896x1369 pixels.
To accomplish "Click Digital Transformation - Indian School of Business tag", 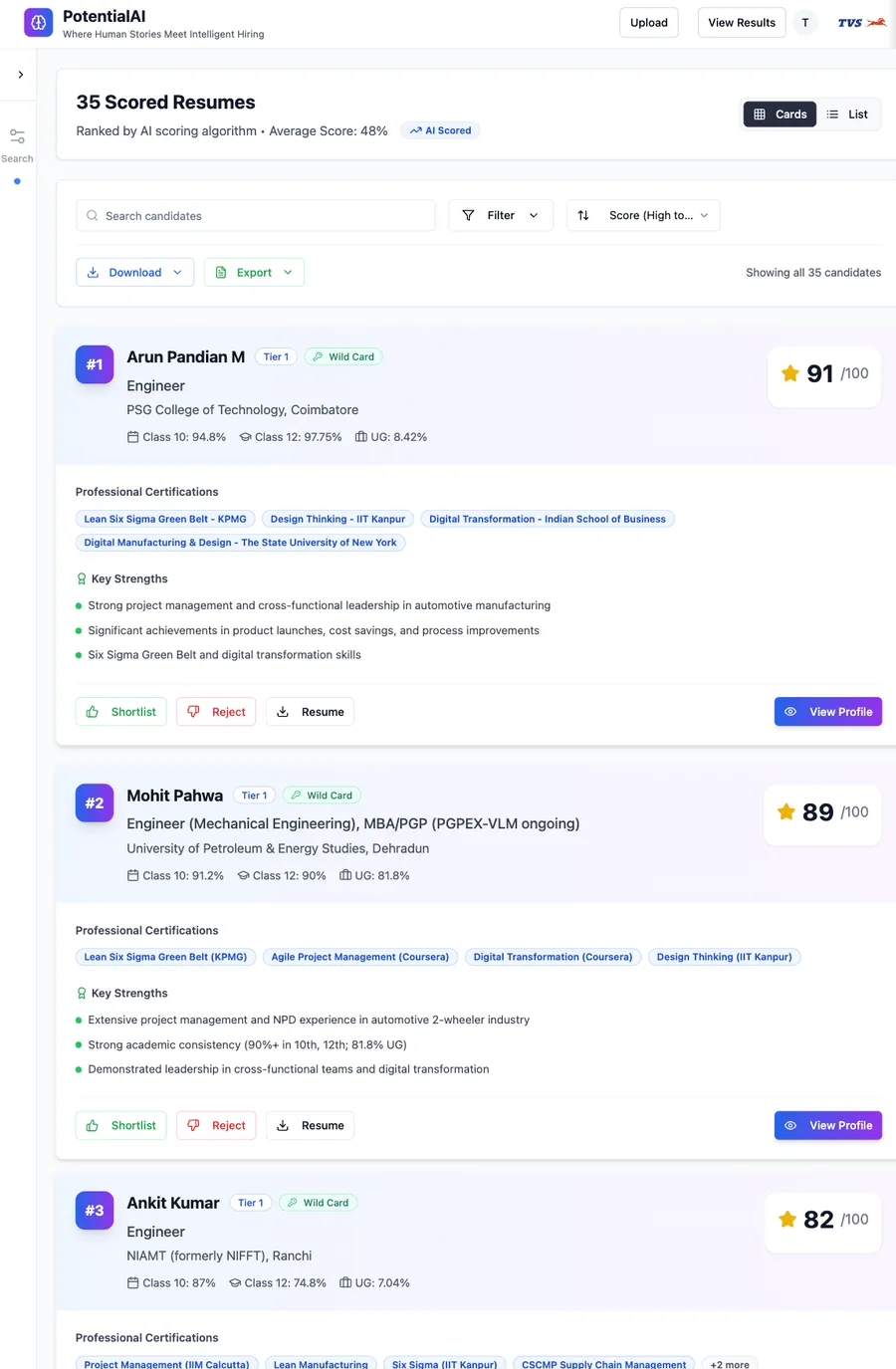I will 548,519.
